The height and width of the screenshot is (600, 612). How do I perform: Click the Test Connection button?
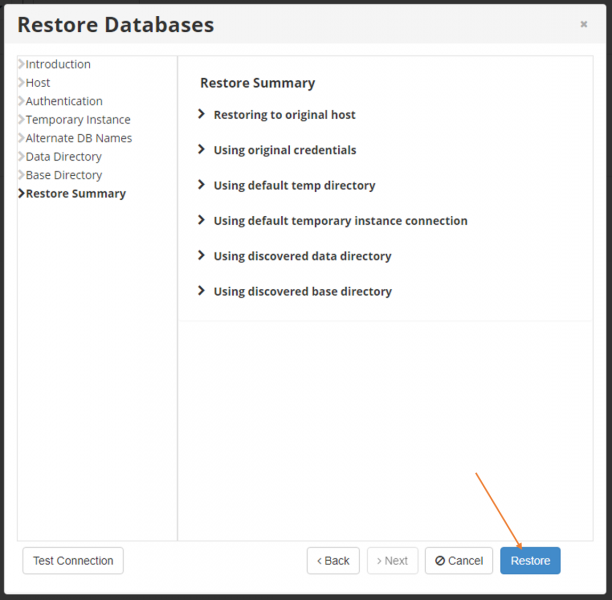click(73, 561)
